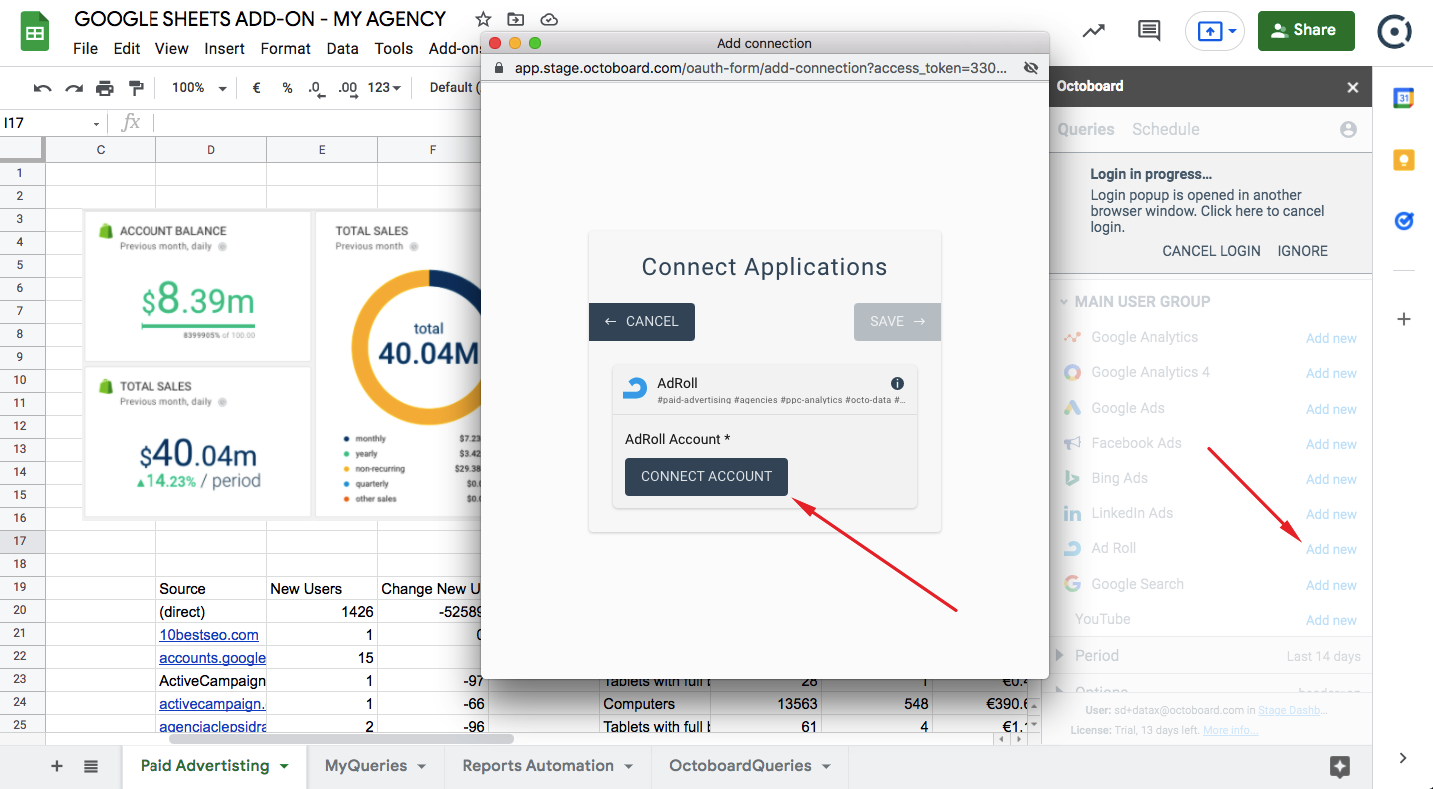Image resolution: width=1433 pixels, height=789 pixels.
Task: Get add-ons with plus icon in side rail
Action: [1404, 319]
